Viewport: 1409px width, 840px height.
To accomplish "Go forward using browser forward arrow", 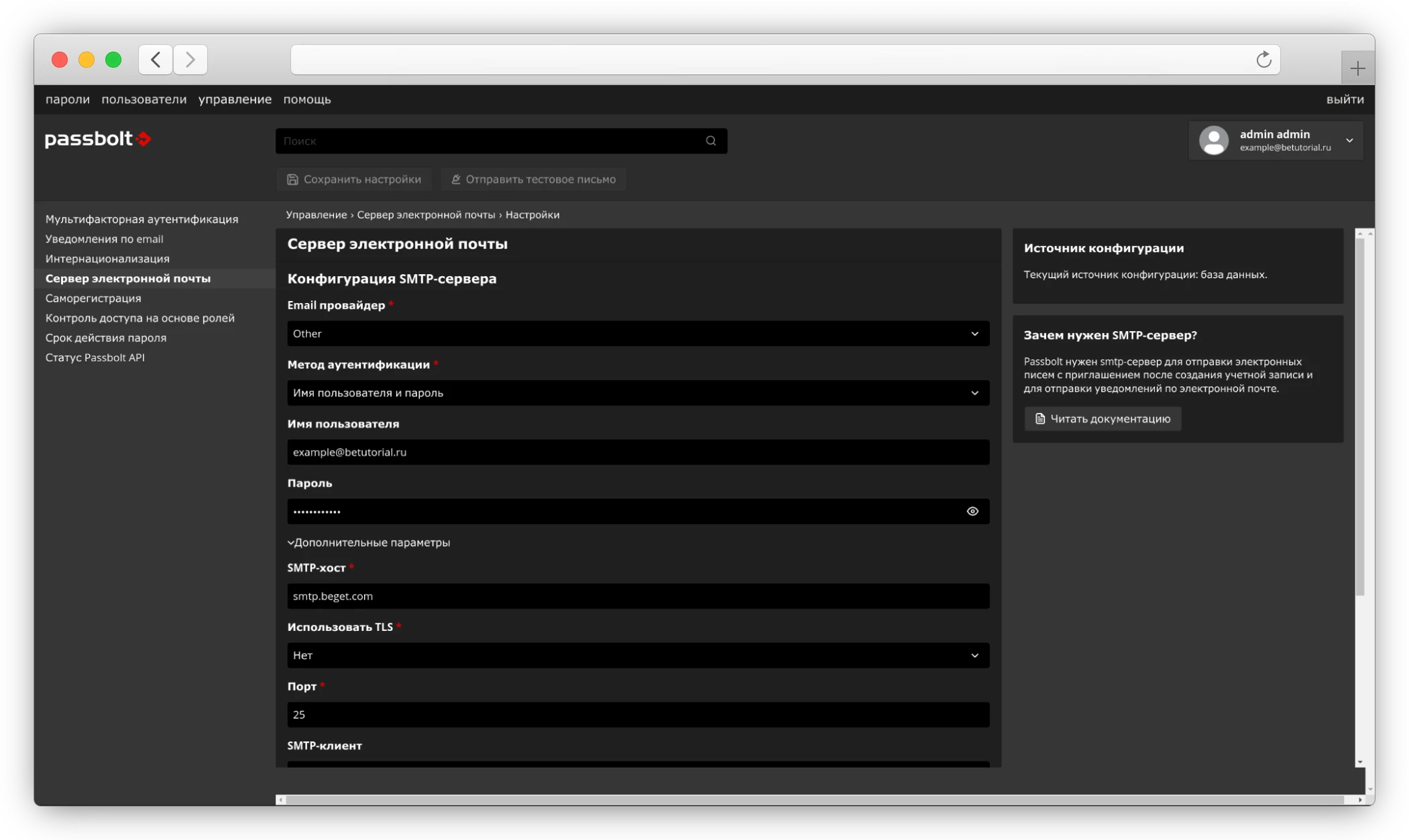I will click(190, 60).
